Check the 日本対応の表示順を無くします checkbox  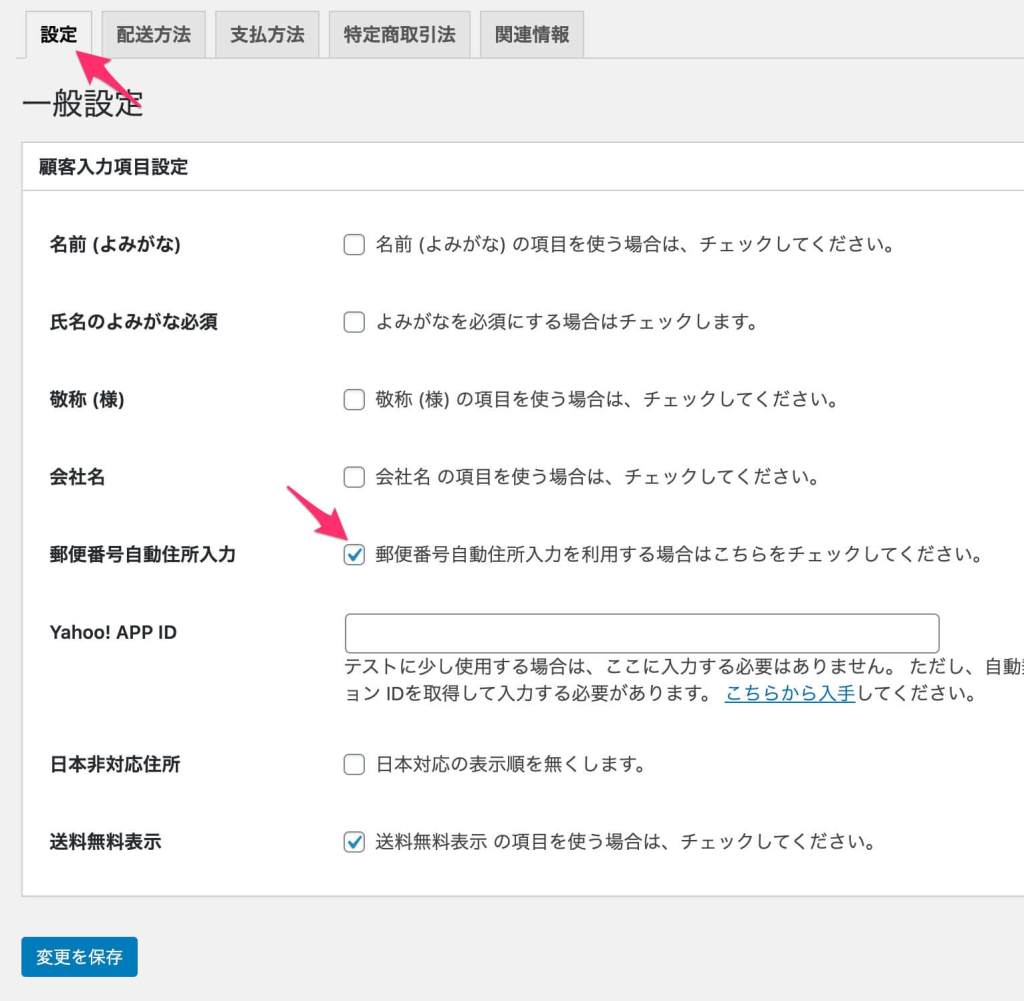pos(354,765)
